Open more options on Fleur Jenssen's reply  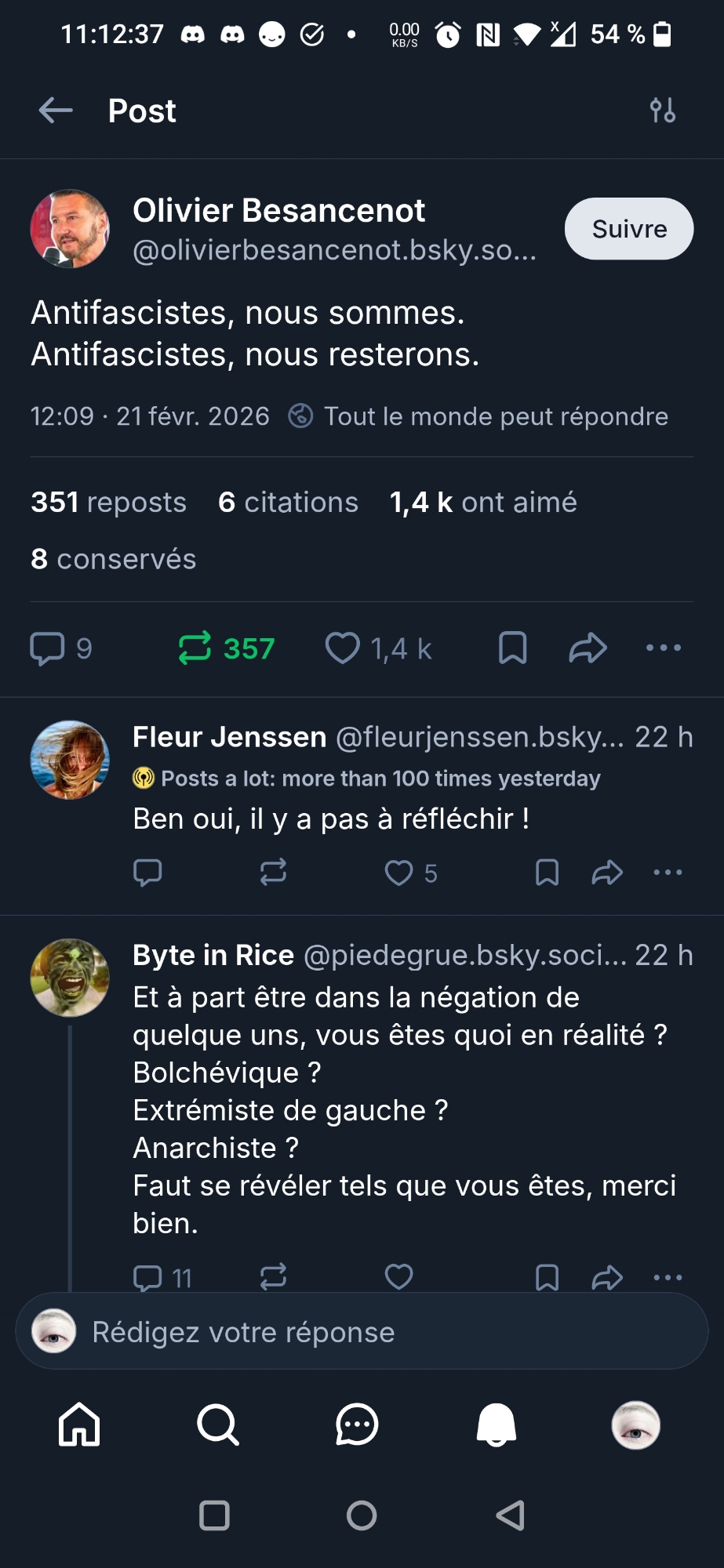[x=668, y=873]
